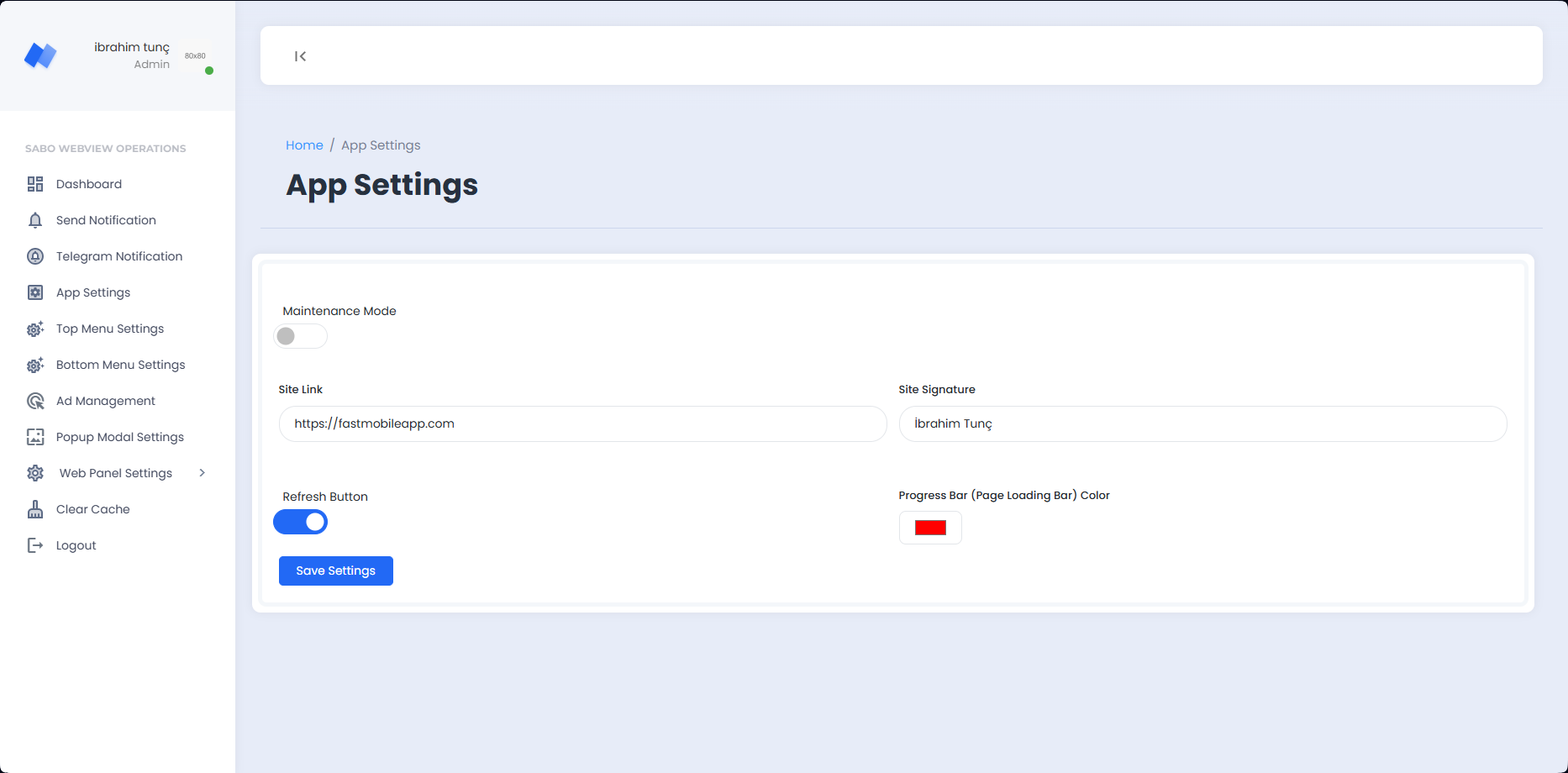Open Bottom Menu Settings in the sidebar

pyautogui.click(x=120, y=365)
